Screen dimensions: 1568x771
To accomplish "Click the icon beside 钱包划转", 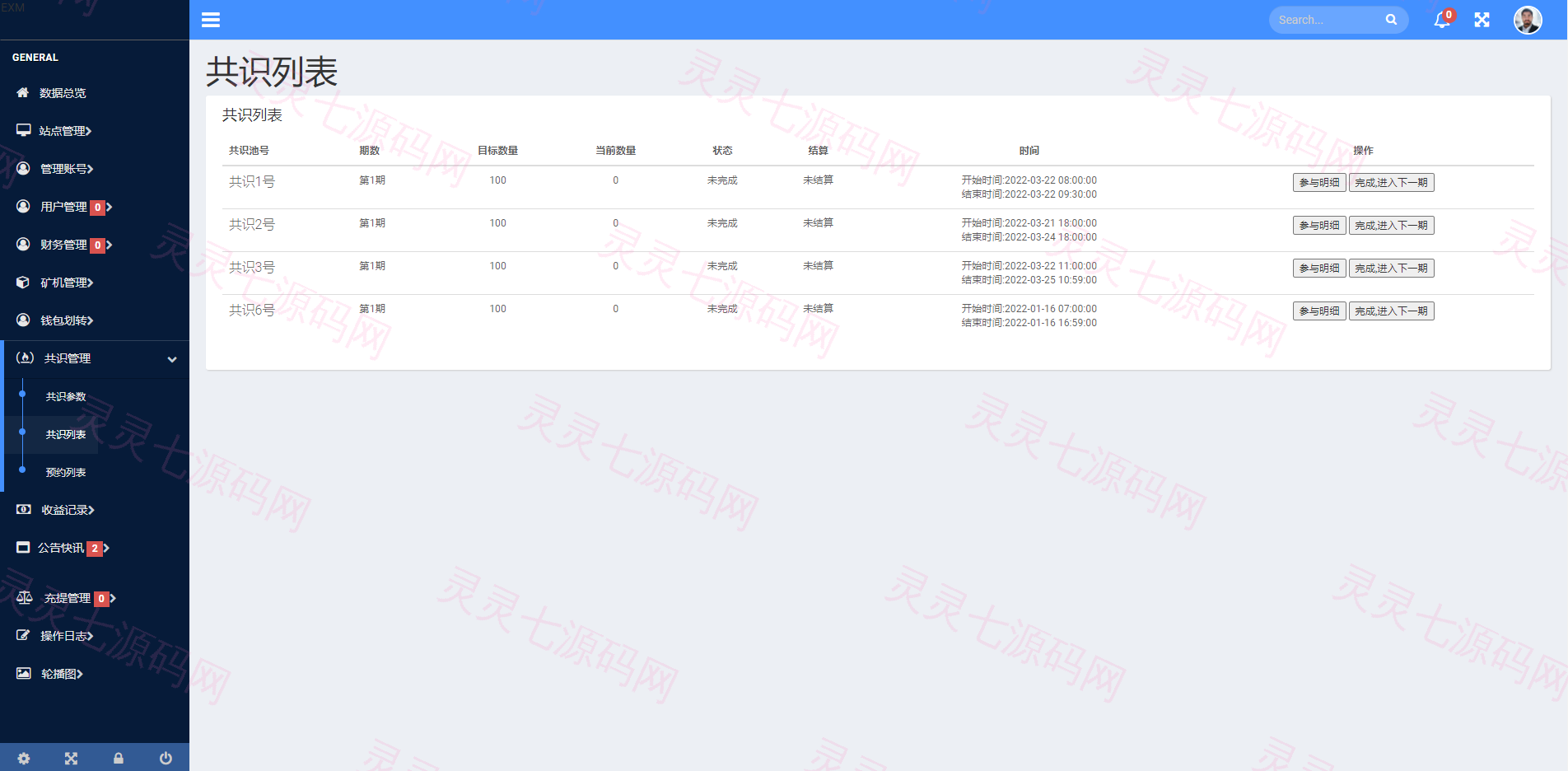I will (x=24, y=320).
